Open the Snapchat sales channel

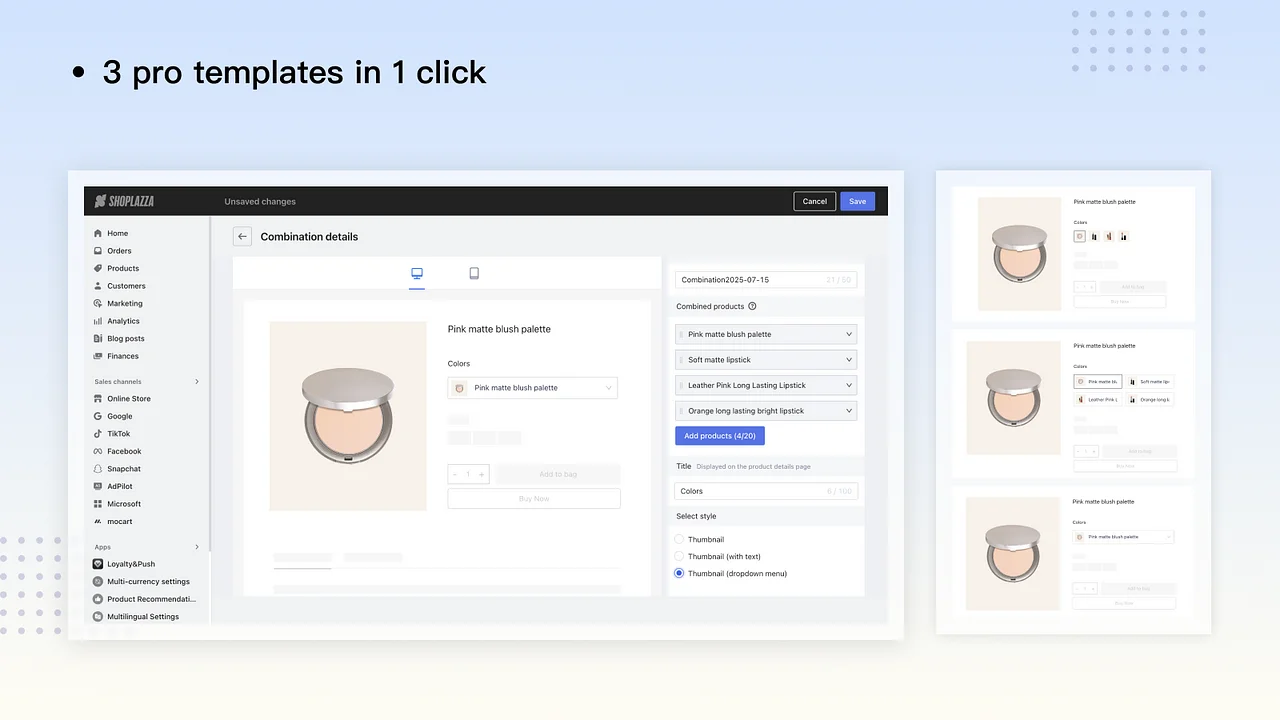click(123, 468)
